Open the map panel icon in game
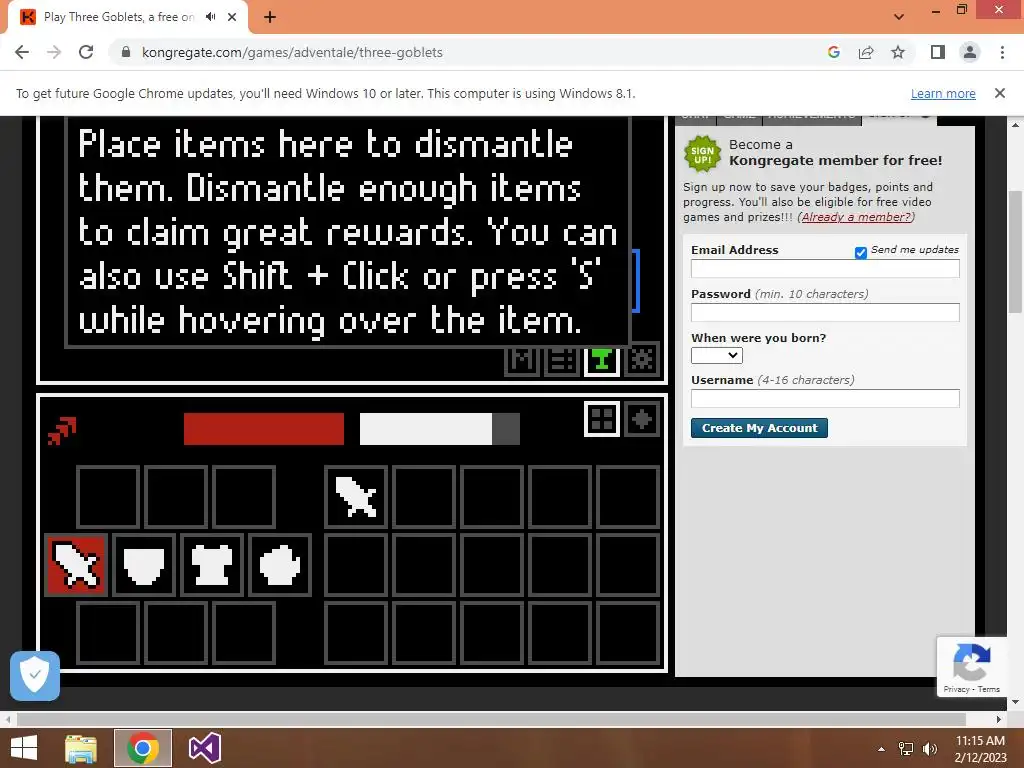 click(522, 359)
